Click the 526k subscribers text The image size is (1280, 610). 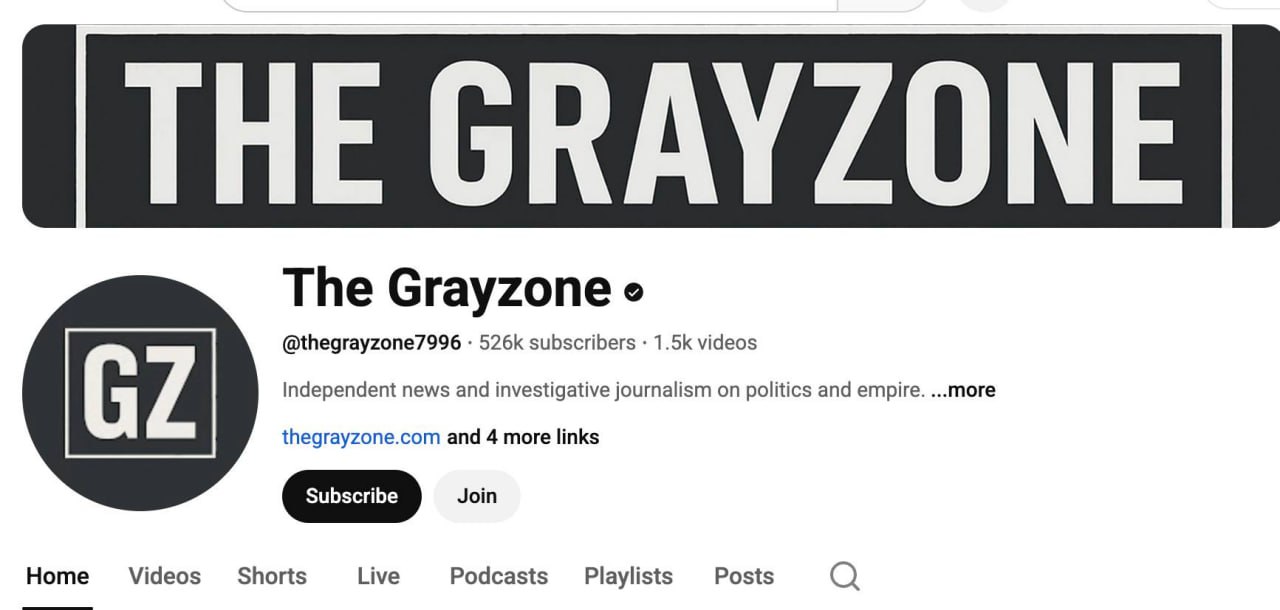tap(557, 343)
